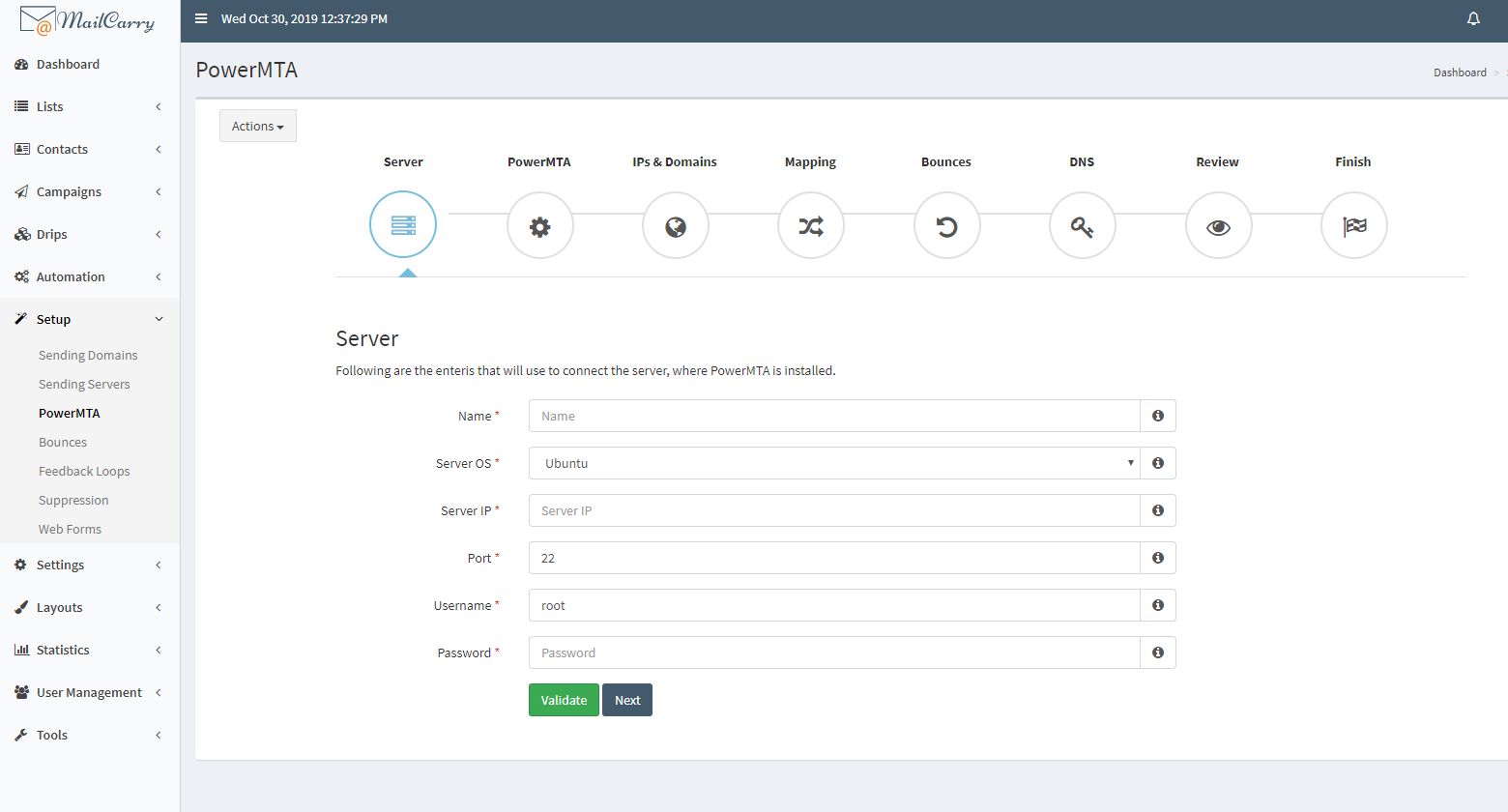Toggle sidebar with hamburger menu icon
The image size is (1508, 812).
click(x=201, y=18)
